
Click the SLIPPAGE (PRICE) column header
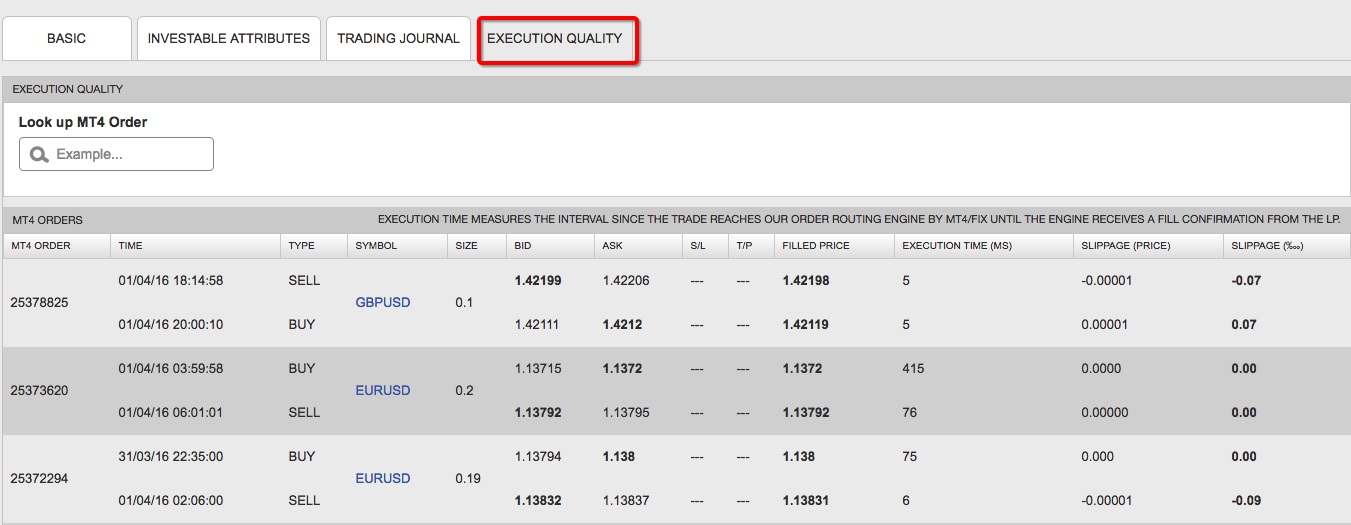coord(1148,246)
